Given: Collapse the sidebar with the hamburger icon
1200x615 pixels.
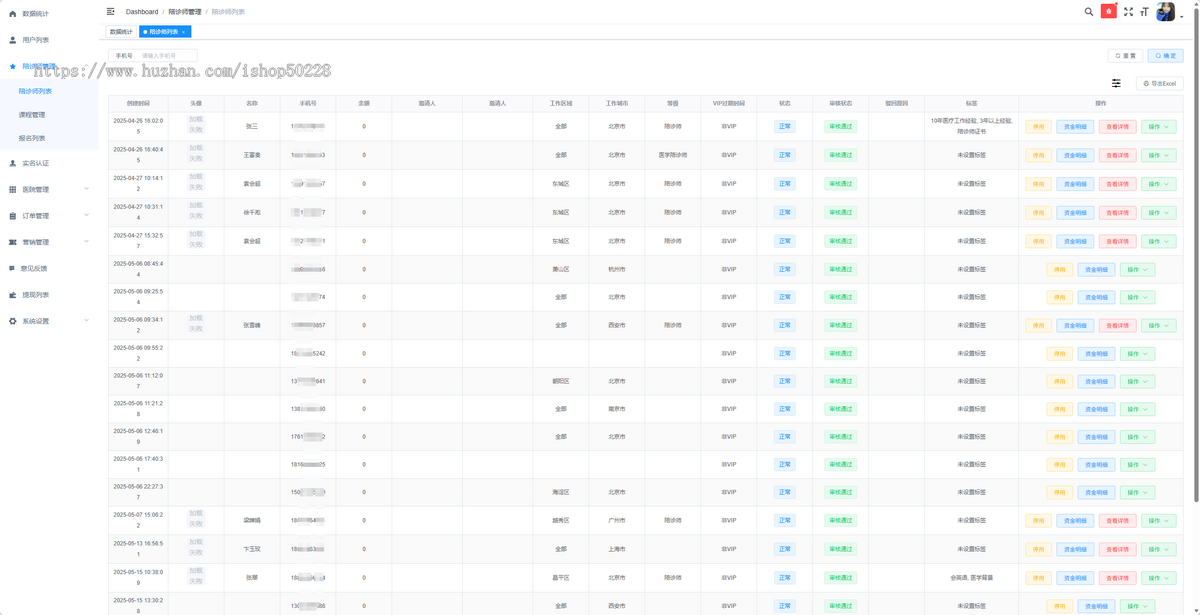Looking at the screenshot, I should 110,11.
